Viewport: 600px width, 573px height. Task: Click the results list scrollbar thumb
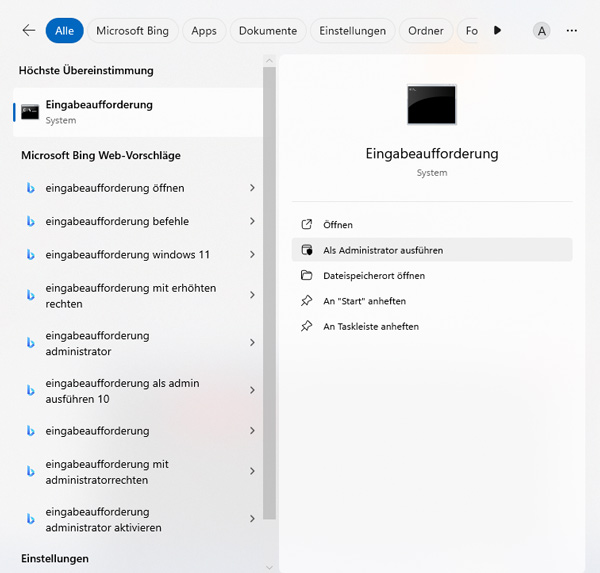(x=269, y=293)
